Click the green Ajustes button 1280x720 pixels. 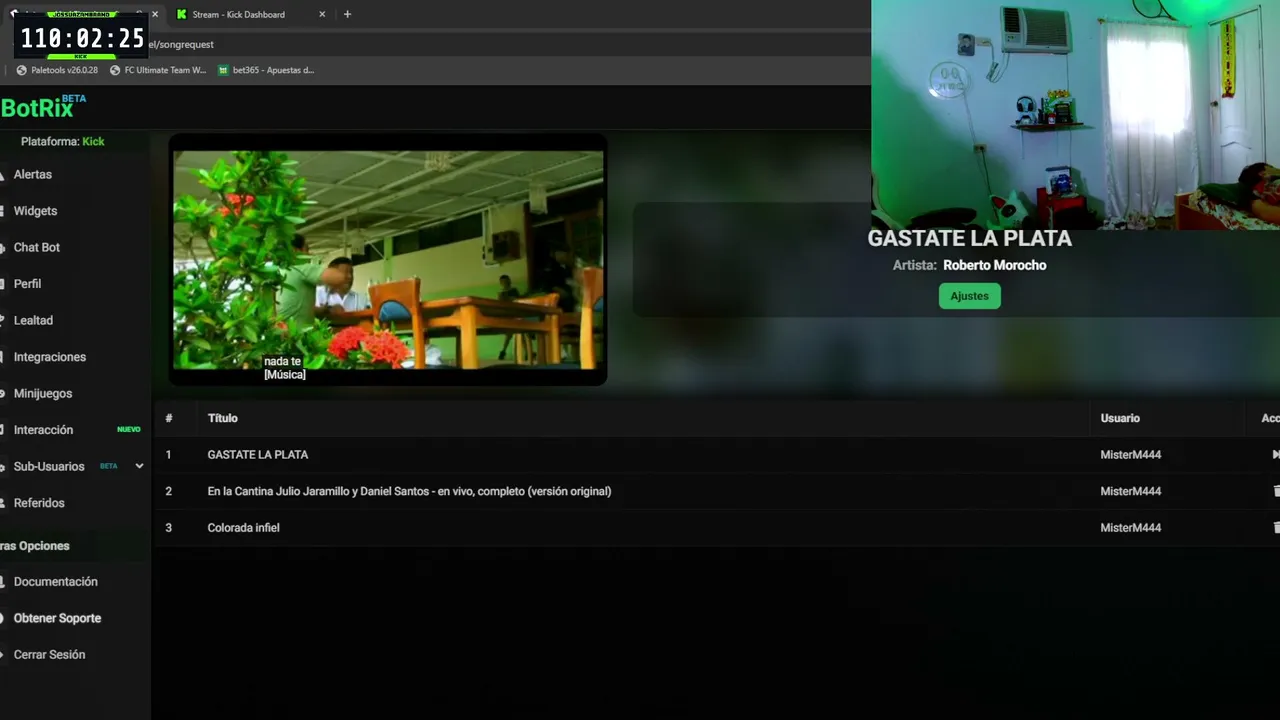pos(969,296)
